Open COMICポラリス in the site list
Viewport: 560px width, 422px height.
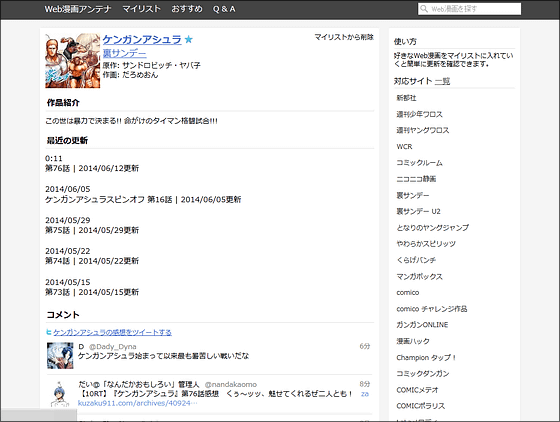click(421, 406)
